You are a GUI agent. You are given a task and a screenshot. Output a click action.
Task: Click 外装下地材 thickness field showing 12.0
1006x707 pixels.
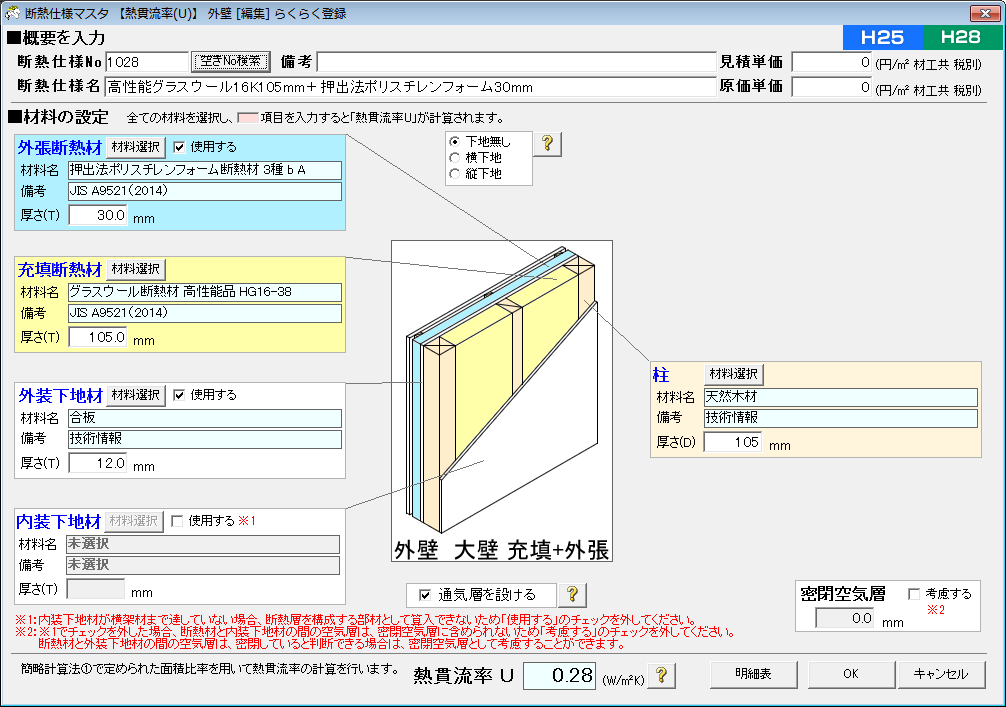98,463
